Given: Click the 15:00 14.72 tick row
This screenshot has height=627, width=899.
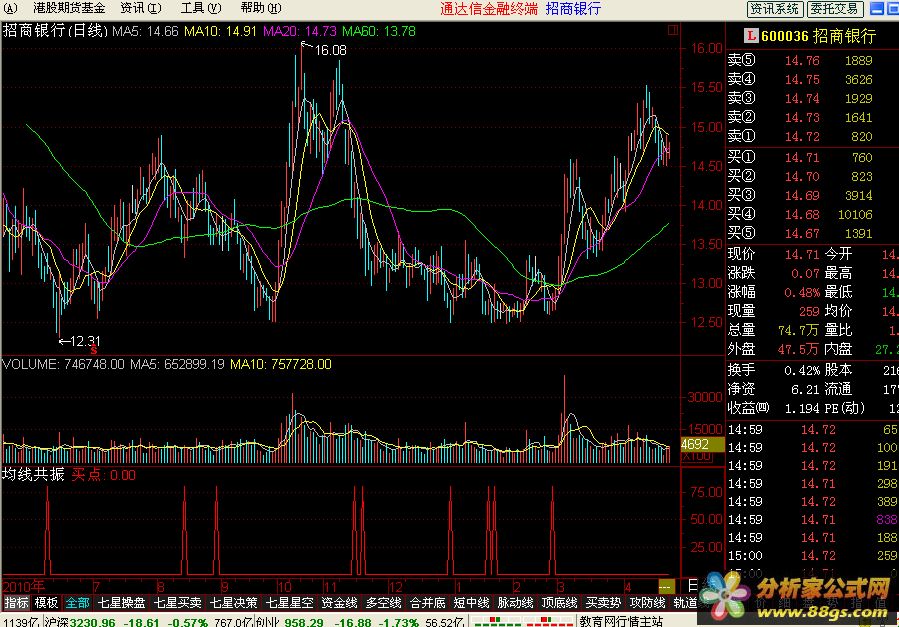Looking at the screenshot, I should pyautogui.click(x=812, y=555).
